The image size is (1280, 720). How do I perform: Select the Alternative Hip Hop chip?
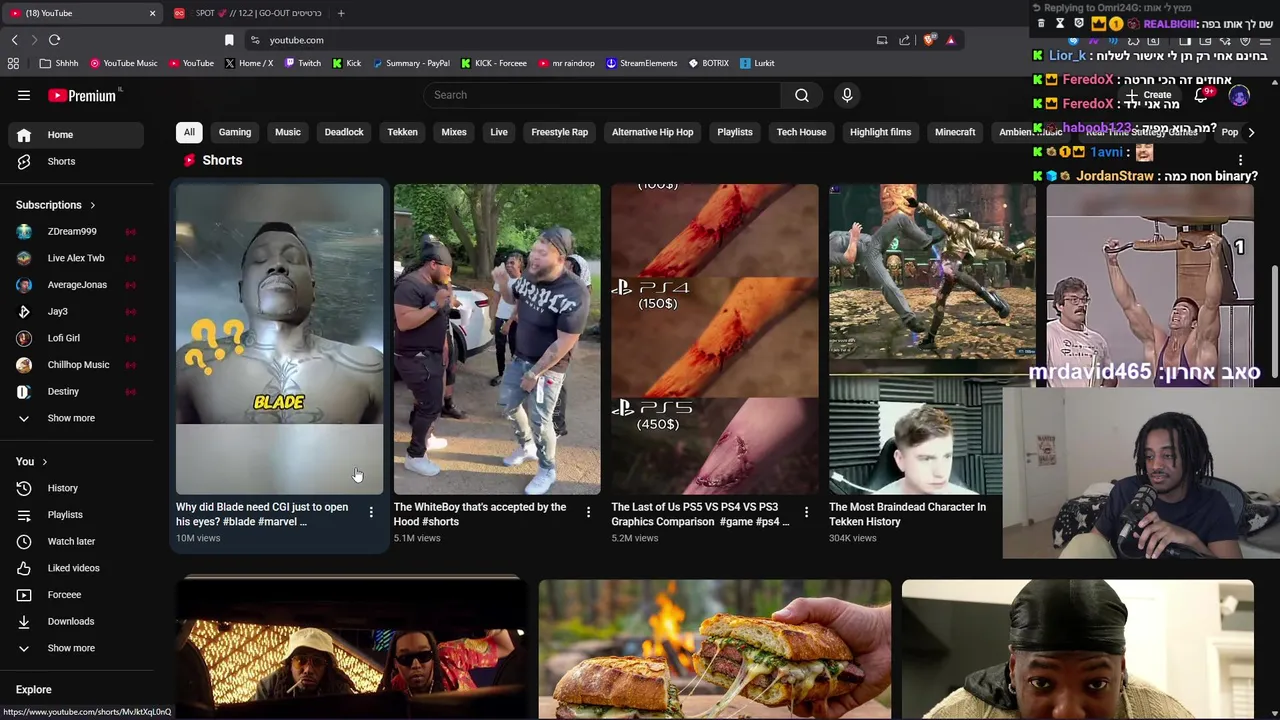point(652,132)
